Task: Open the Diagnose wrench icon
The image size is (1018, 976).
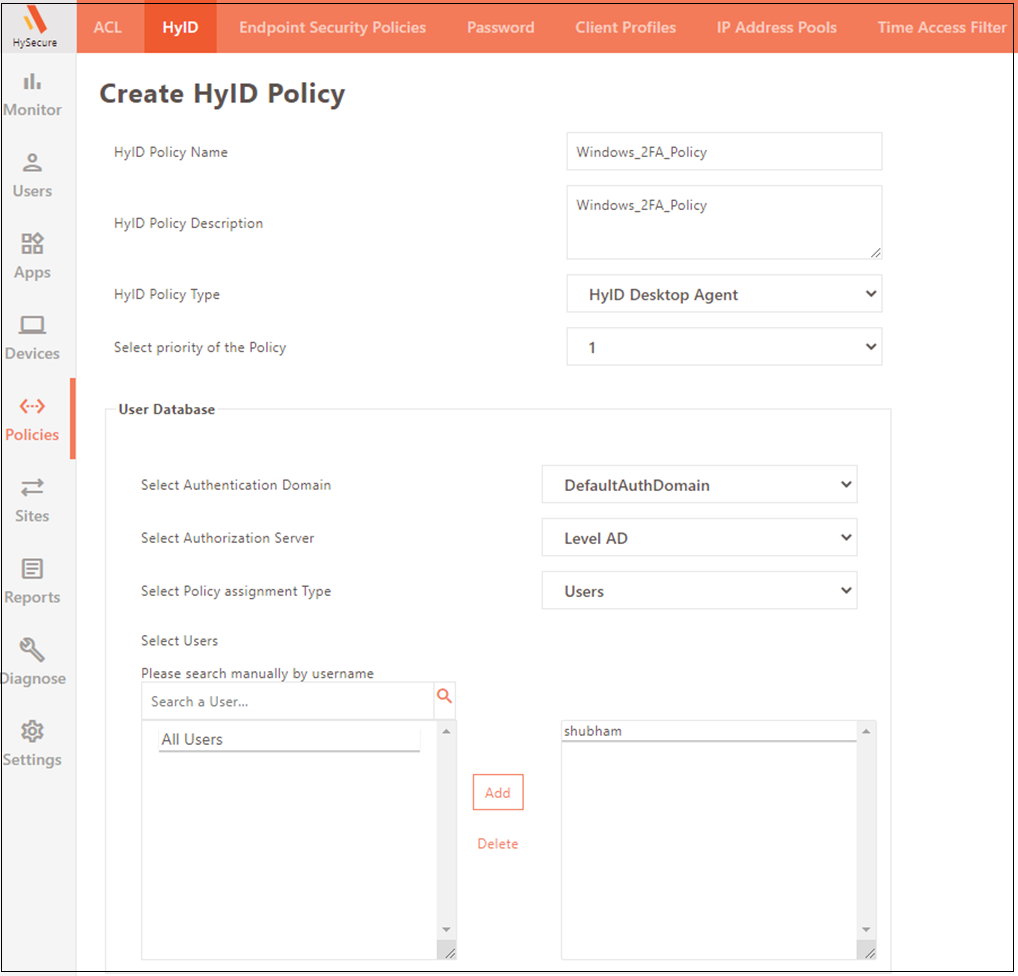Action: pyautogui.click(x=32, y=649)
